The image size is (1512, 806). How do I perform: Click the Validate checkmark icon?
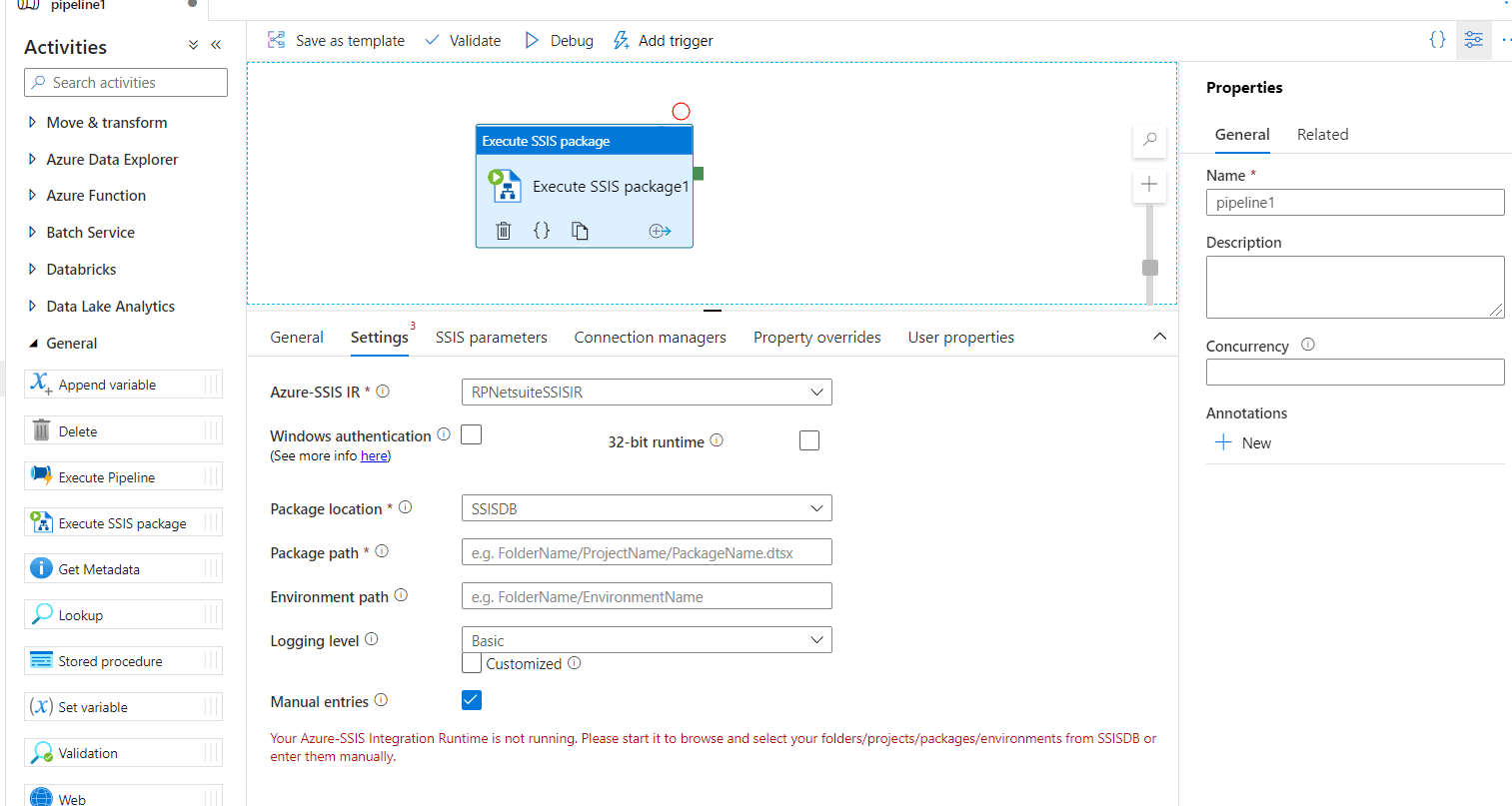coord(433,40)
